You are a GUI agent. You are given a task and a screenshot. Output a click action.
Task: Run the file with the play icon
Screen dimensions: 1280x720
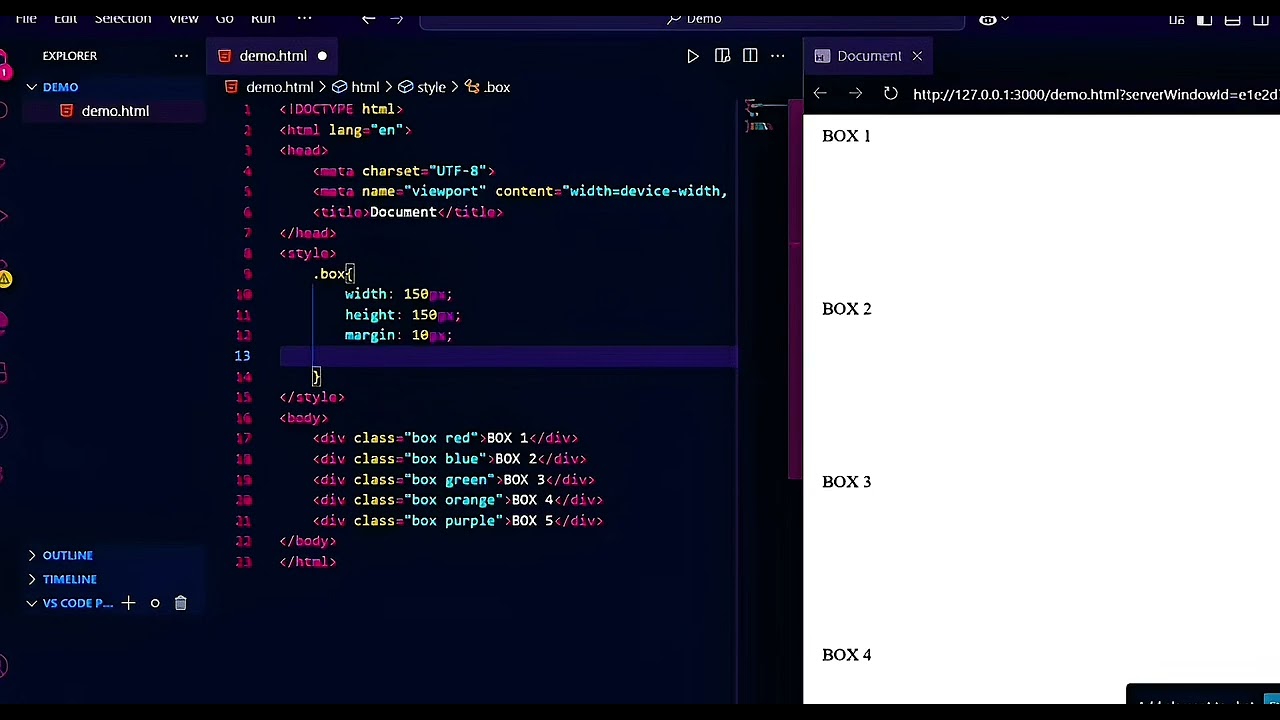pyautogui.click(x=693, y=56)
